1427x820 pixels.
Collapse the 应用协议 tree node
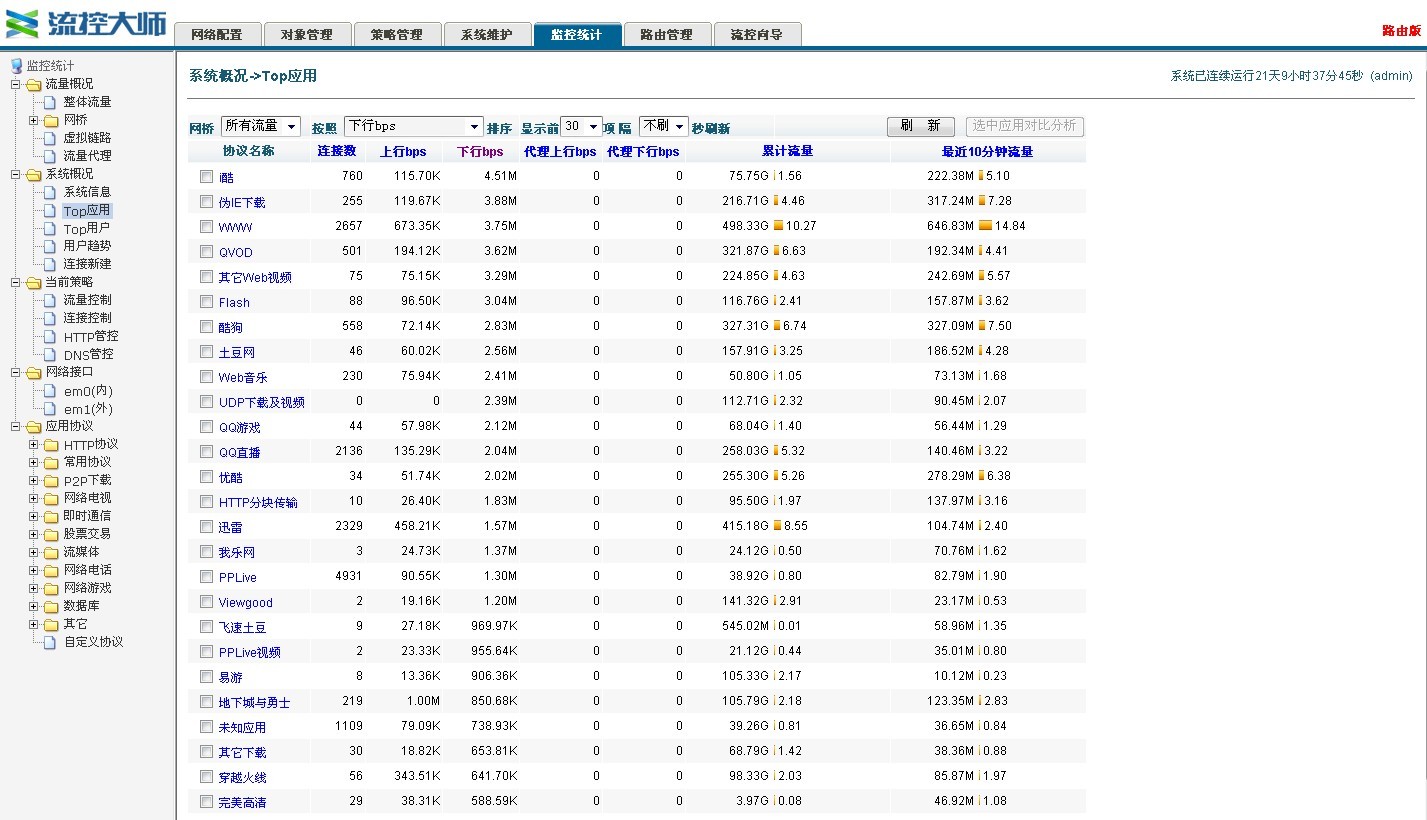(x=16, y=426)
